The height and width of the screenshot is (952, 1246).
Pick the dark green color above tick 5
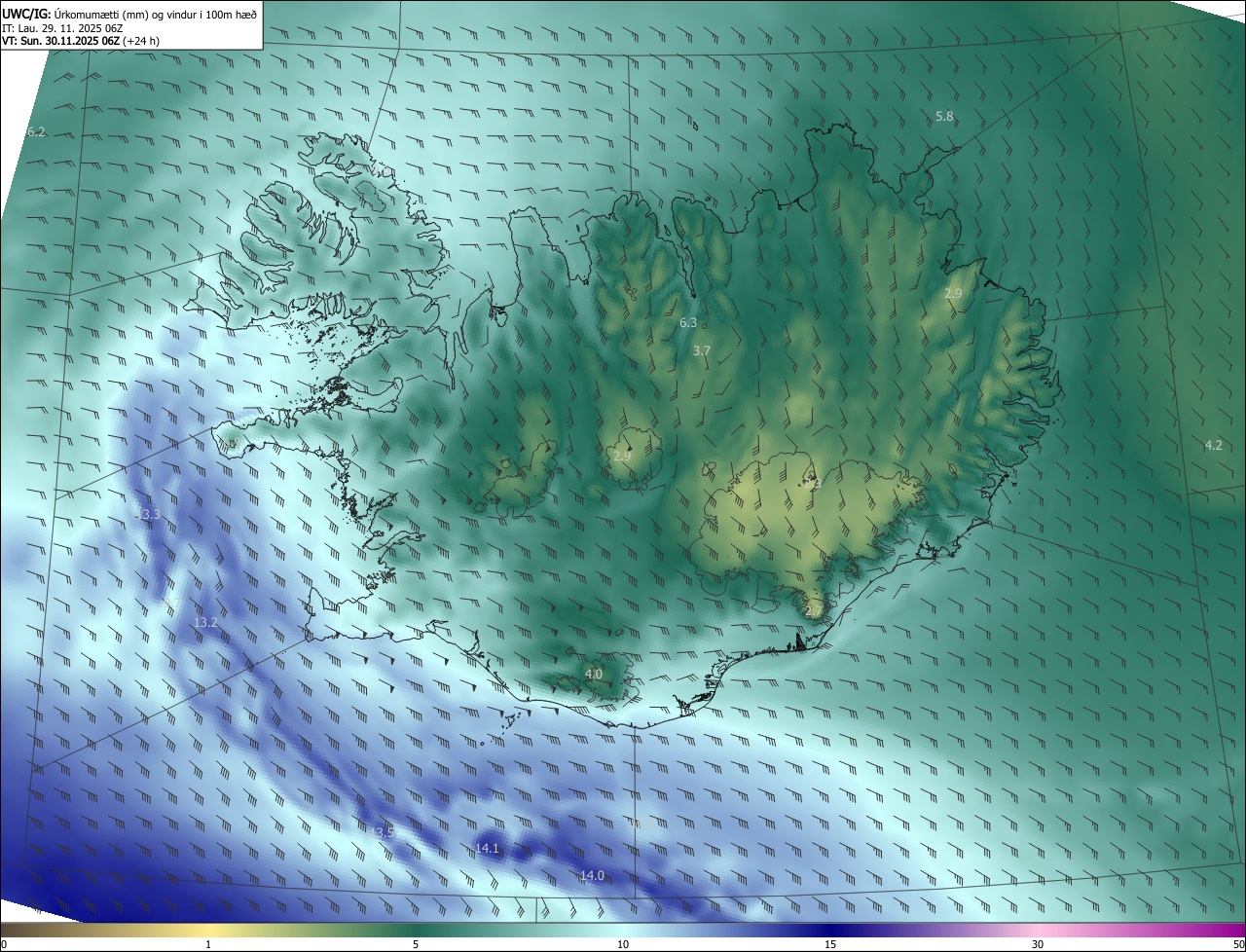[x=416, y=931]
